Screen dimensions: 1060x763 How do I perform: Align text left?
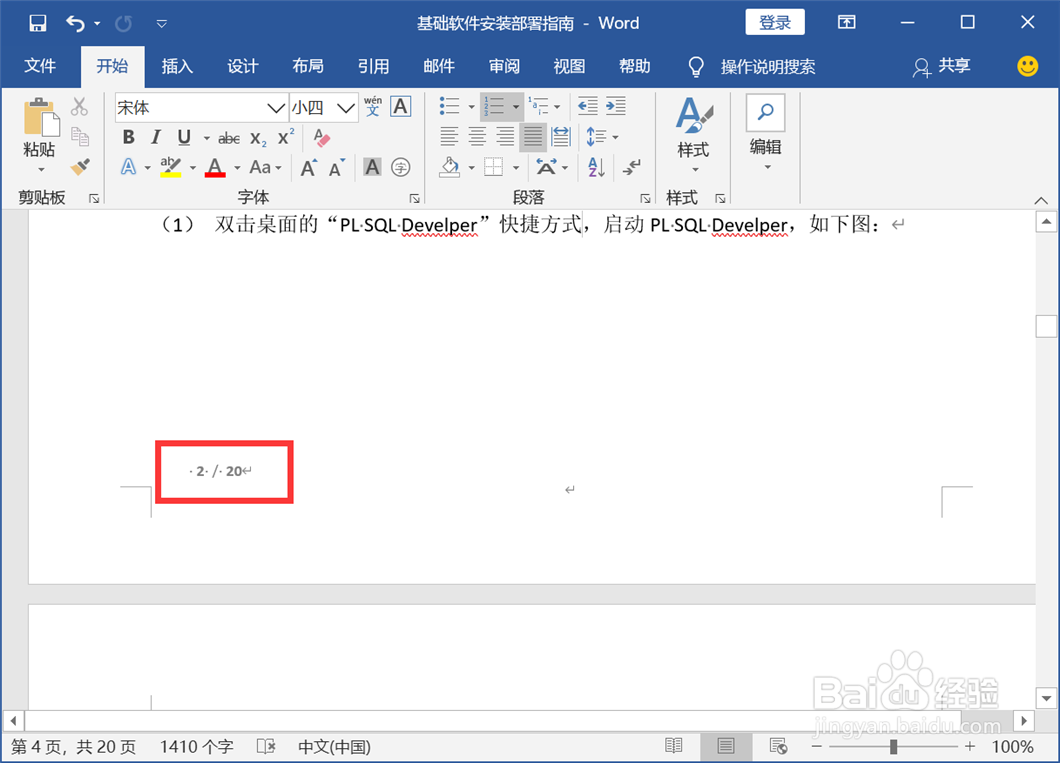(x=449, y=137)
